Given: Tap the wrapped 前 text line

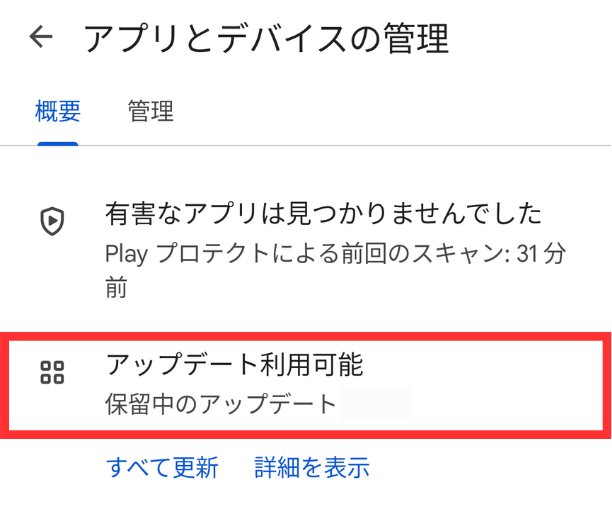Looking at the screenshot, I should [x=116, y=287].
